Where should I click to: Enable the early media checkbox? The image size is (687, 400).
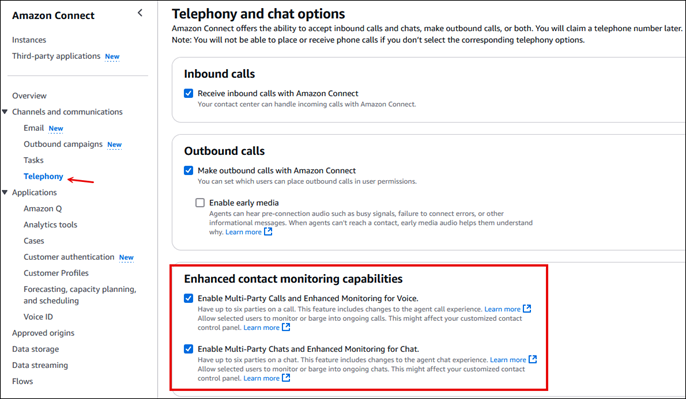click(x=200, y=202)
